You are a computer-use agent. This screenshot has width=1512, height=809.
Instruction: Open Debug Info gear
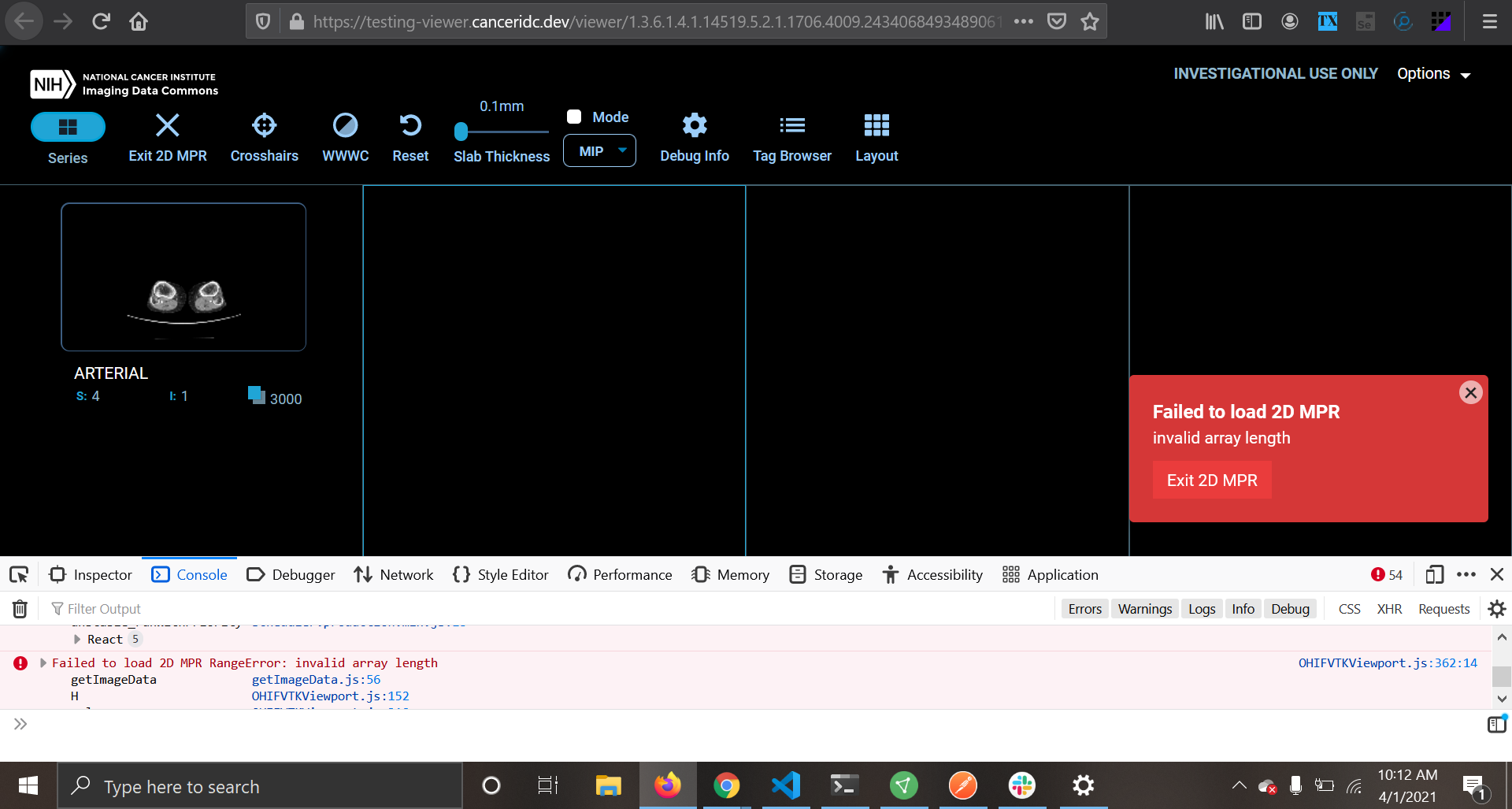point(695,125)
